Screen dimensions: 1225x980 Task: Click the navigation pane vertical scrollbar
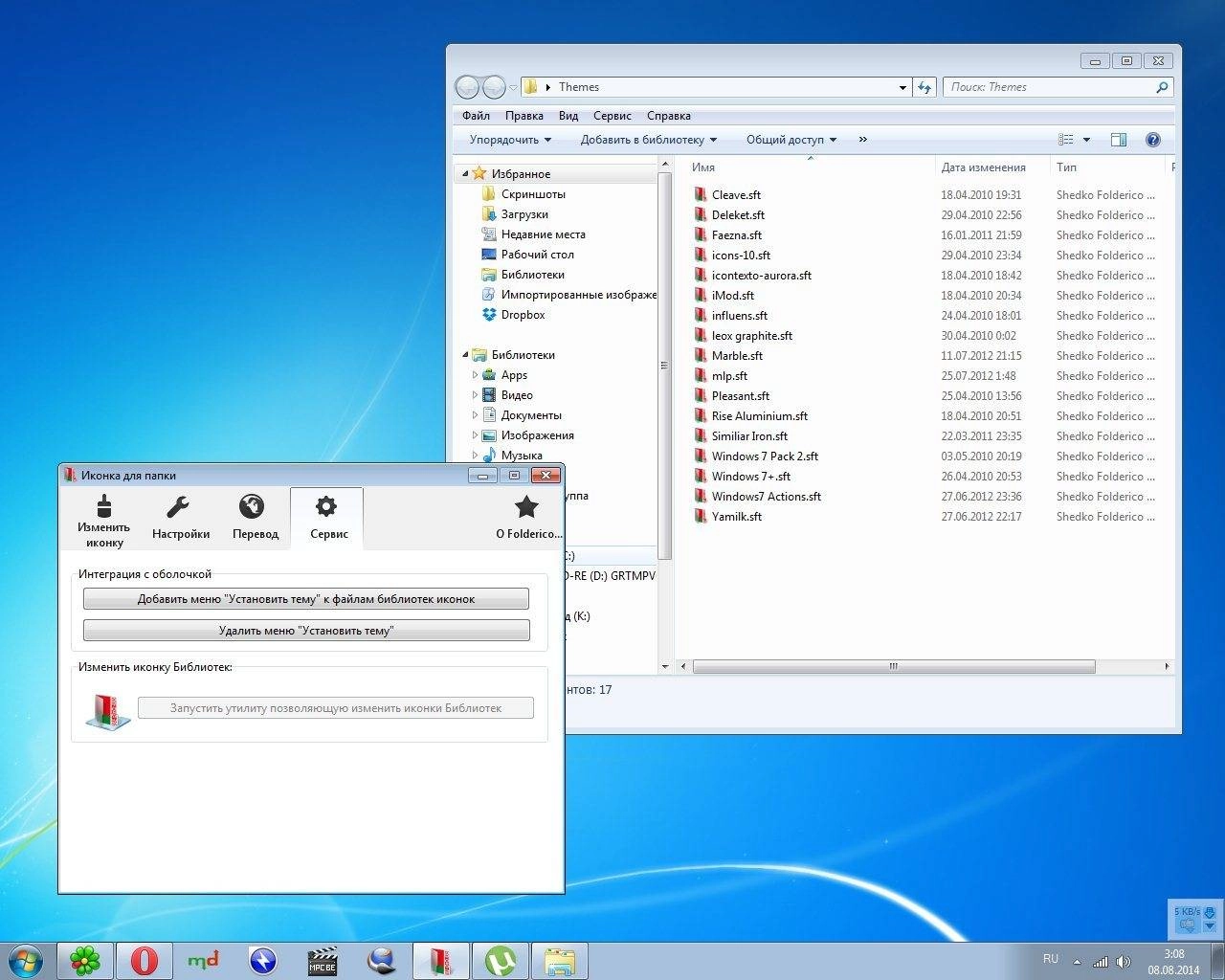click(x=665, y=367)
